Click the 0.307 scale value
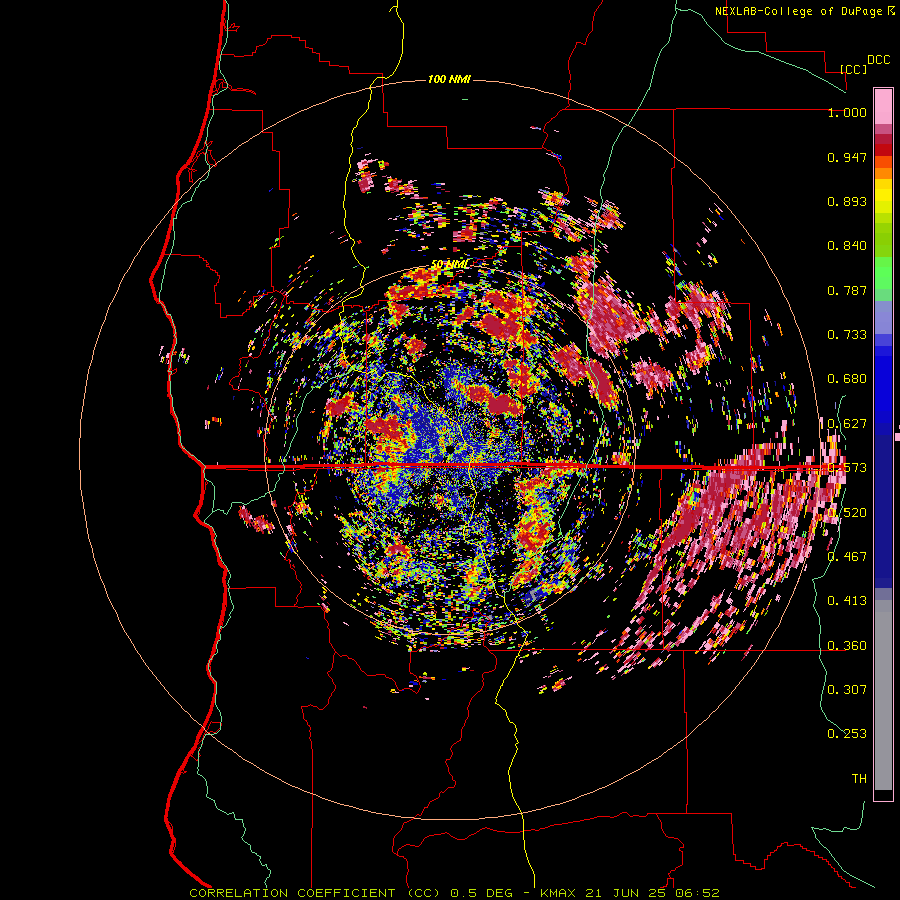Viewport: 900px width, 900px height. point(847,689)
